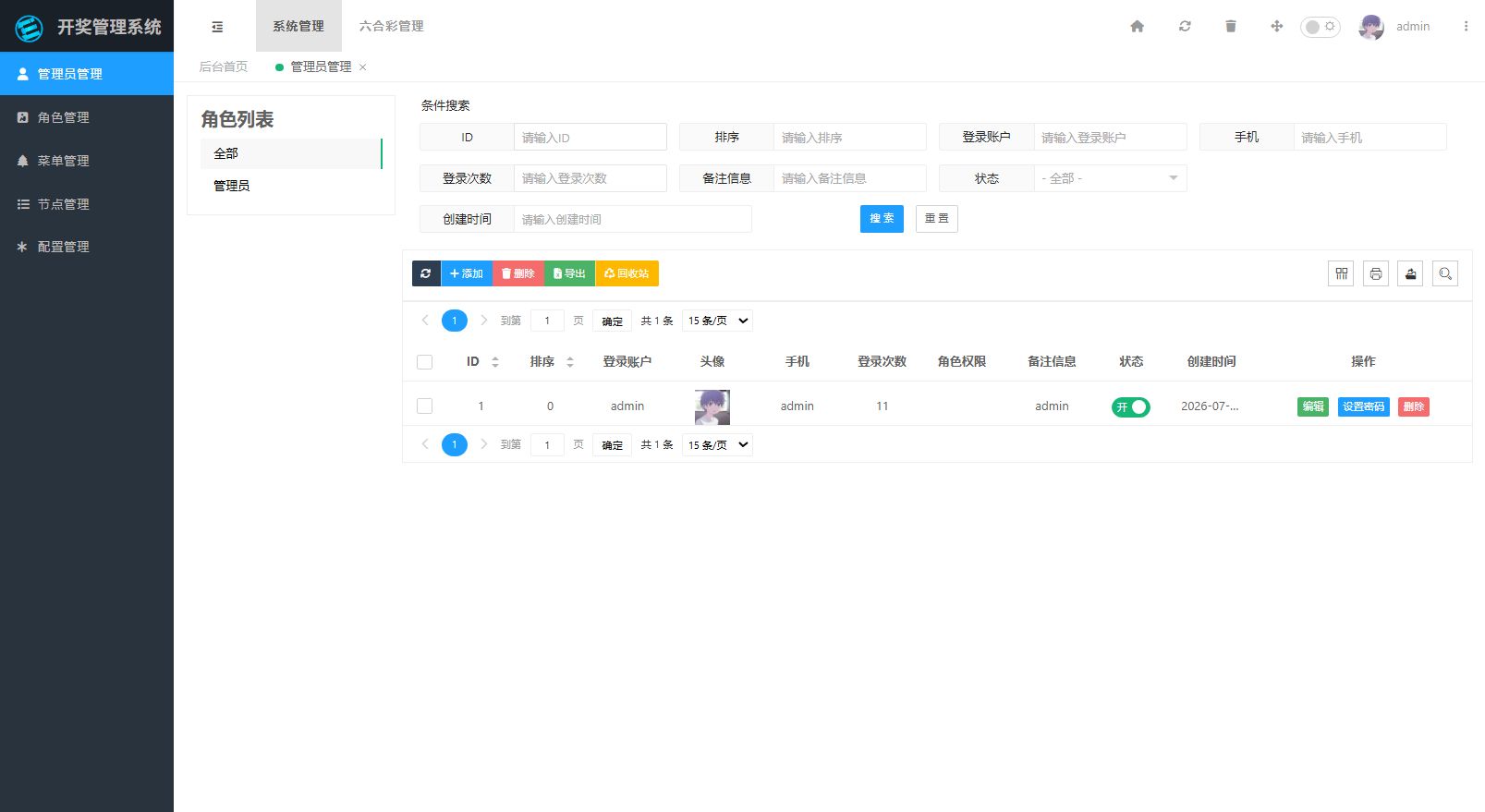This screenshot has width=1485, height=812.
Task: Click the trash icon in the top header
Action: click(x=1231, y=26)
